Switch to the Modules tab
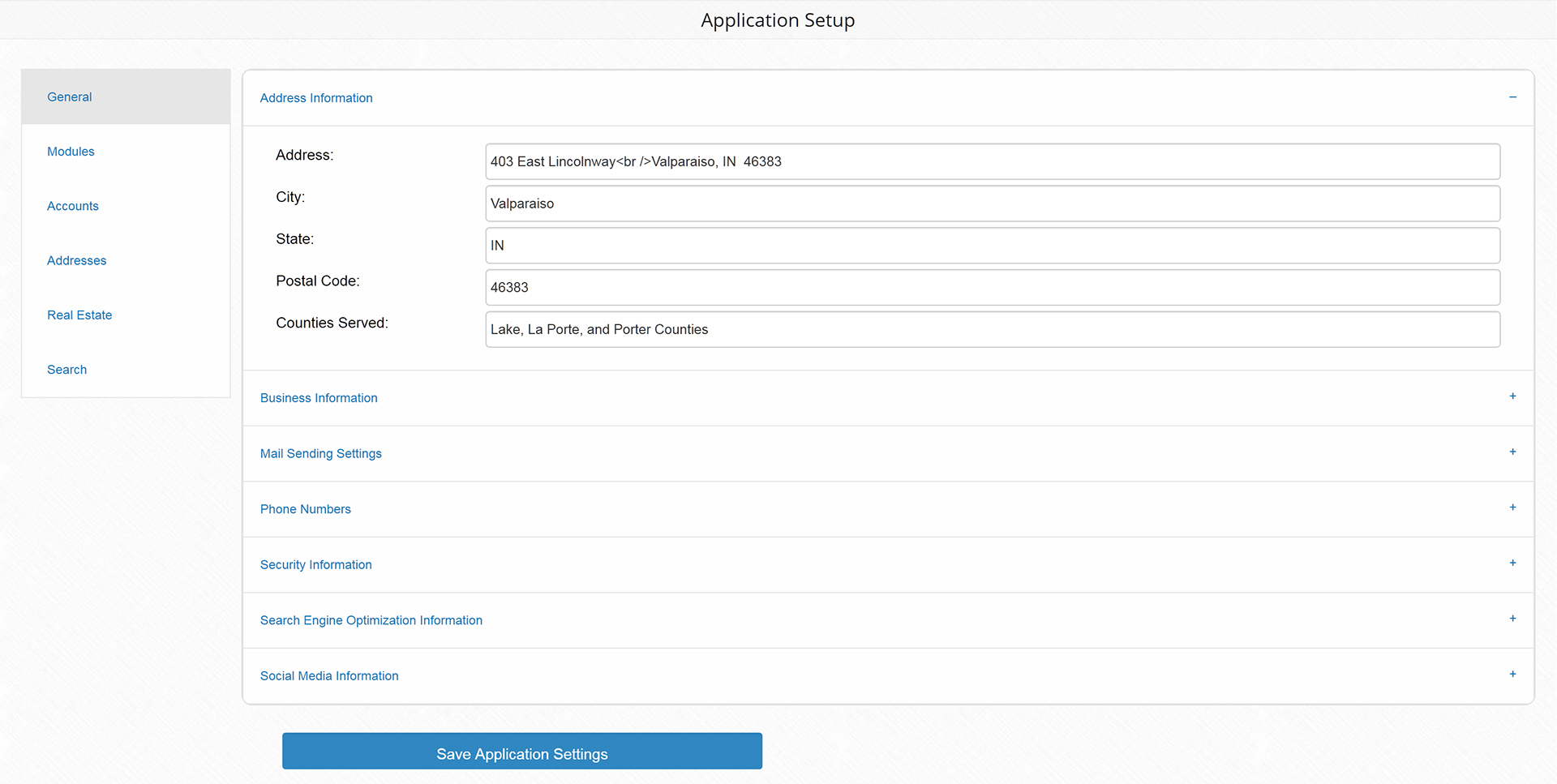Image resolution: width=1557 pixels, height=784 pixels. [126, 152]
